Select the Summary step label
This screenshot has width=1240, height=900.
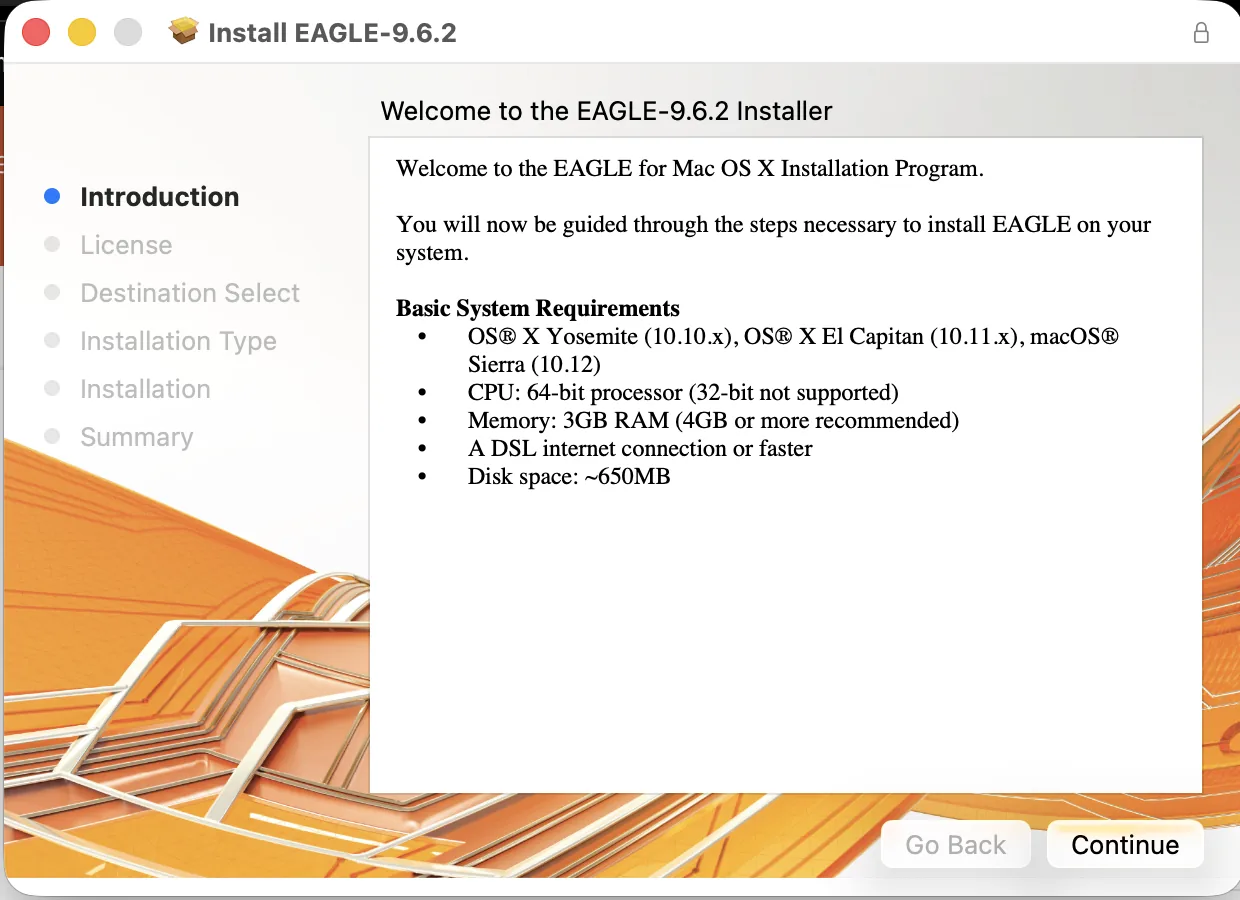point(136,436)
